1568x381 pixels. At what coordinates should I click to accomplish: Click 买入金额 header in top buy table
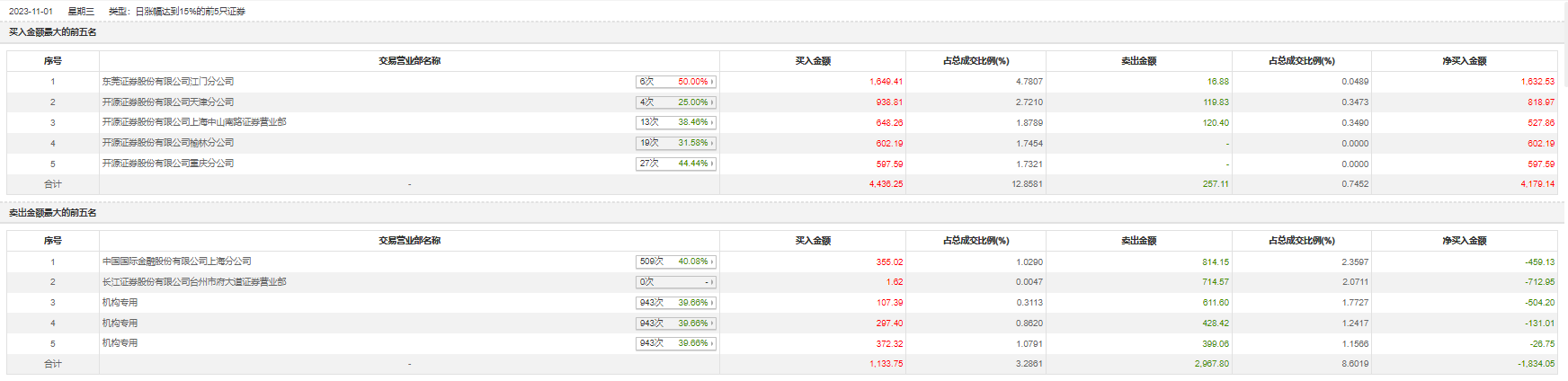coord(813,61)
